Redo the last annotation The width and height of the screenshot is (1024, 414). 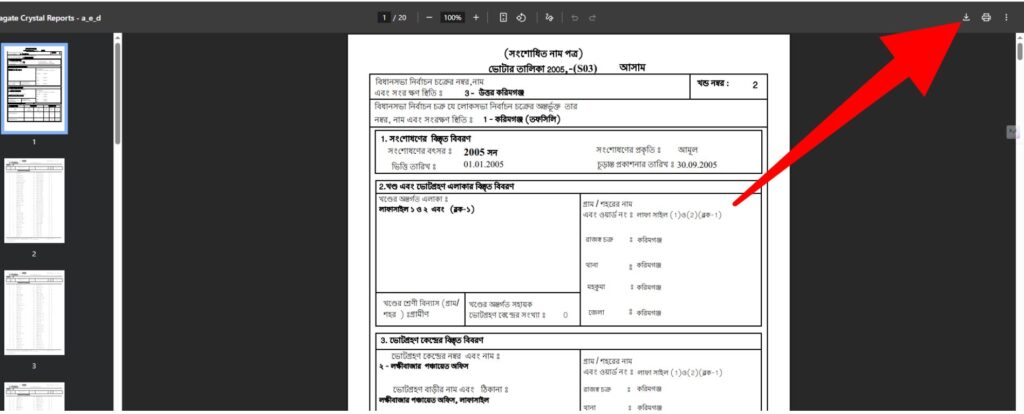pyautogui.click(x=592, y=18)
